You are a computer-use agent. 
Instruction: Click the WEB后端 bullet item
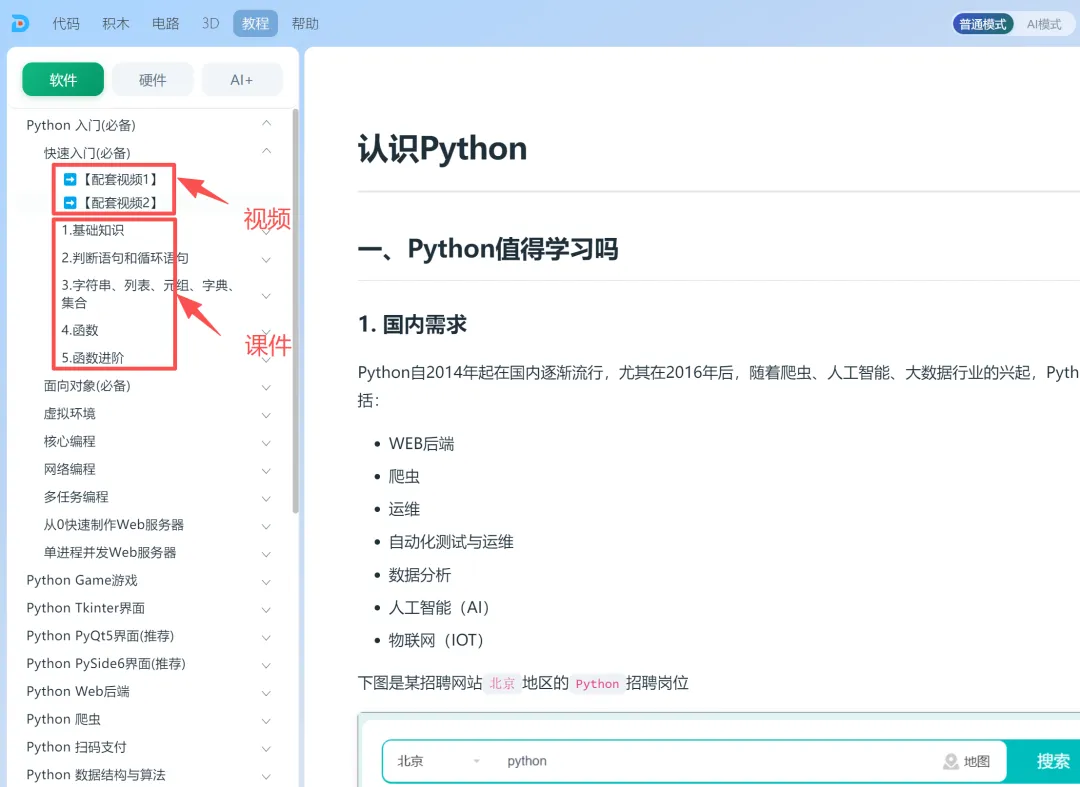422,443
